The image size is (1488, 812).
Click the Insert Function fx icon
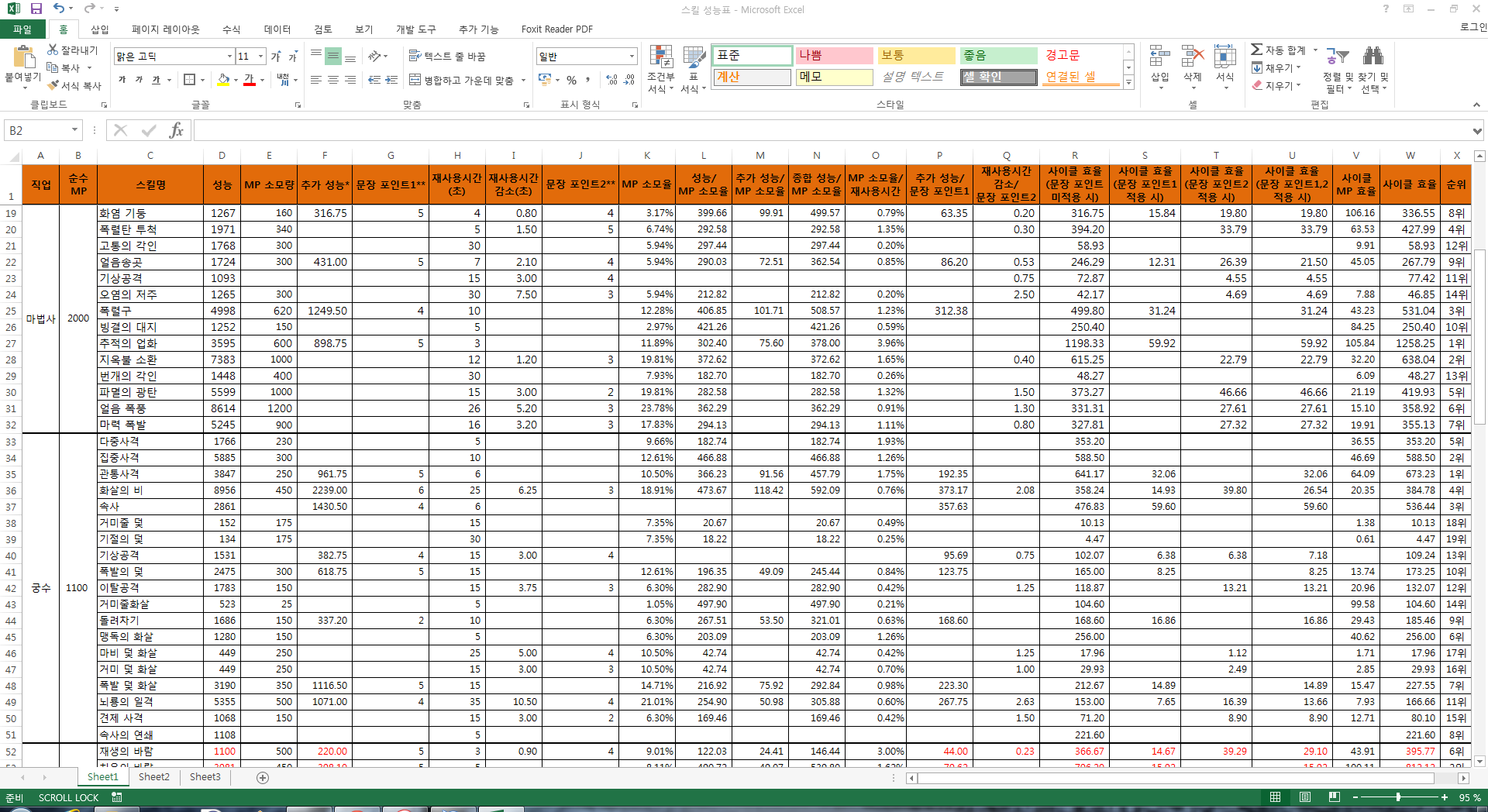176,130
